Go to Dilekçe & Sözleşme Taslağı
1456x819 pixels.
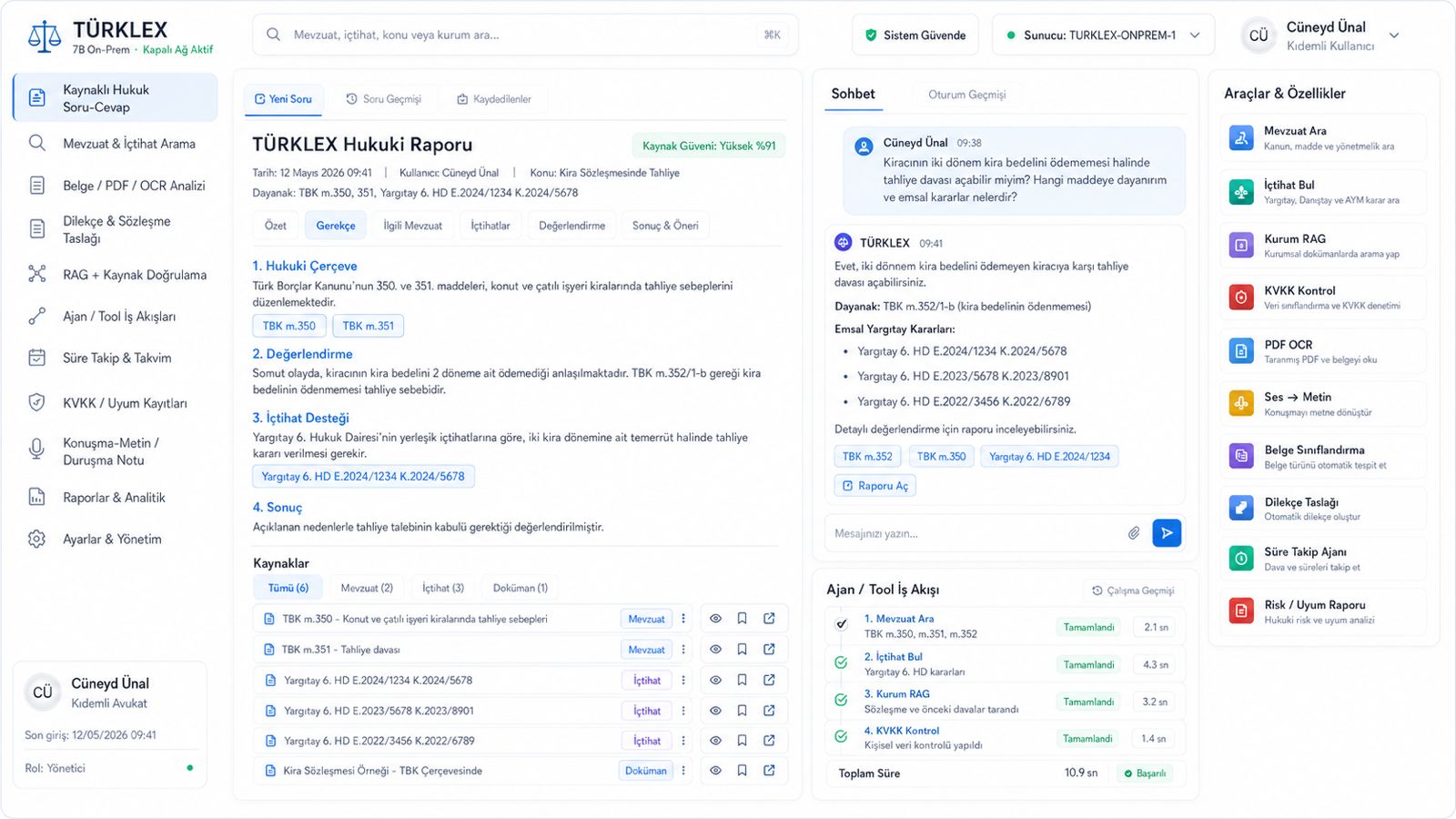pos(115,229)
